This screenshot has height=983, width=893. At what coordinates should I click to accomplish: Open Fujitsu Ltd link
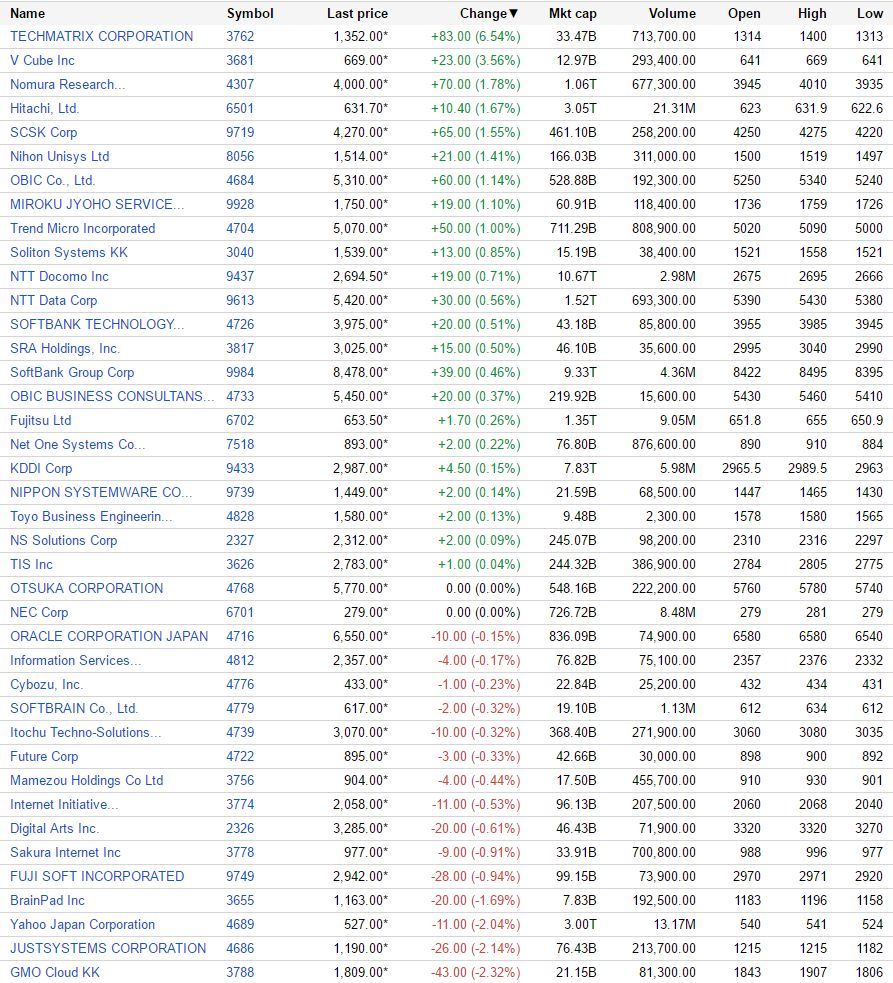tap(41, 421)
